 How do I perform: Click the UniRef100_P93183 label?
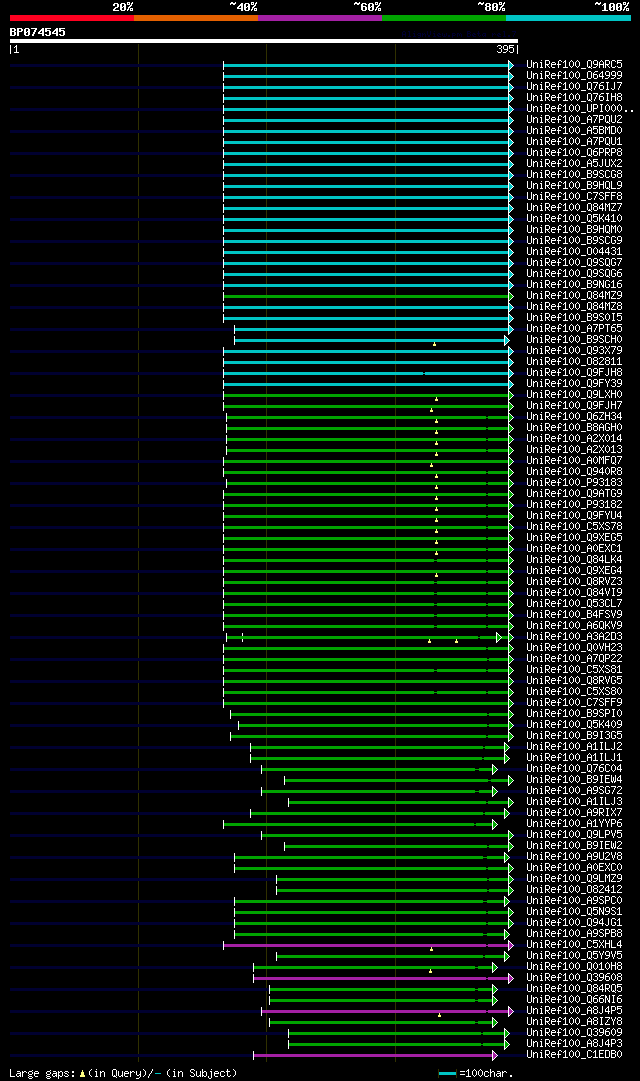(x=574, y=483)
